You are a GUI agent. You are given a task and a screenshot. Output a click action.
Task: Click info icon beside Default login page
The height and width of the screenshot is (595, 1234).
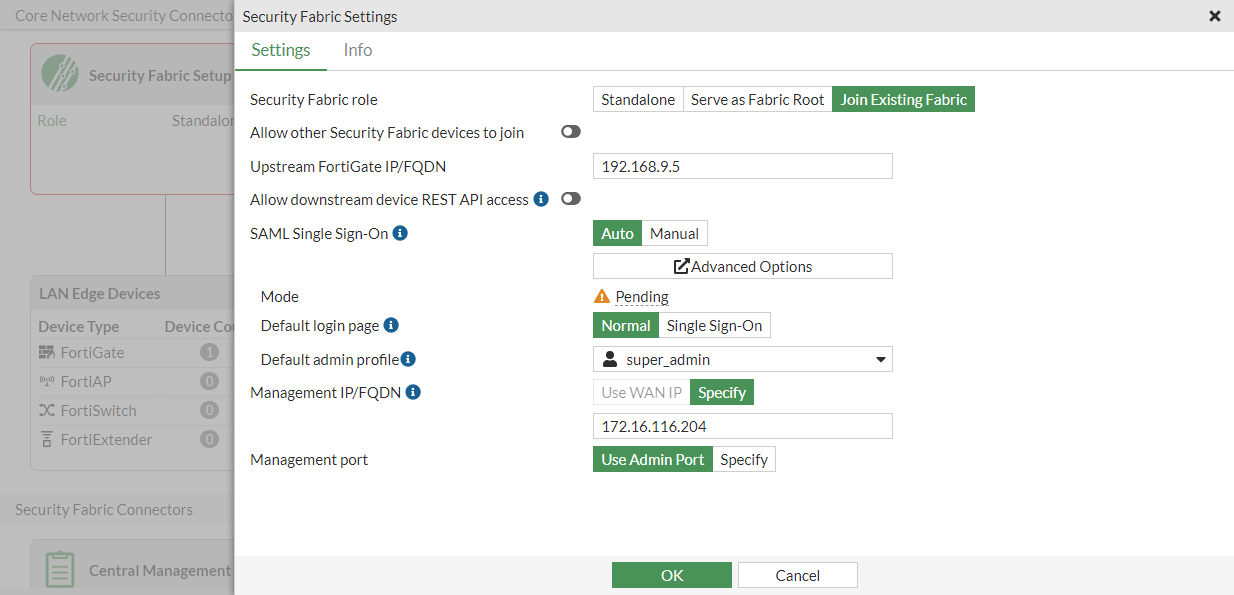pyautogui.click(x=391, y=325)
